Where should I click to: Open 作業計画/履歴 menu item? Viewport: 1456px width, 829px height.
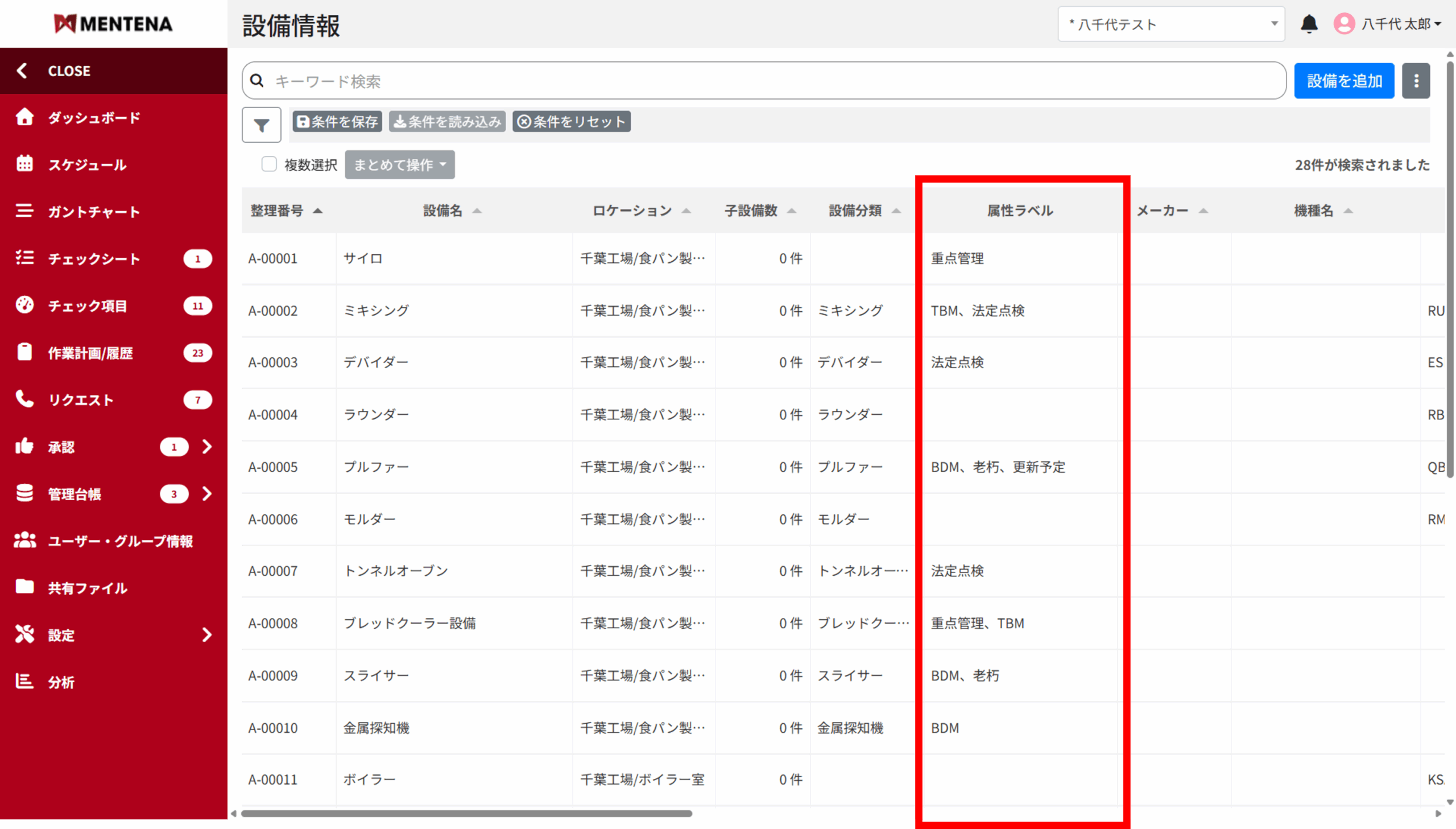click(x=90, y=353)
